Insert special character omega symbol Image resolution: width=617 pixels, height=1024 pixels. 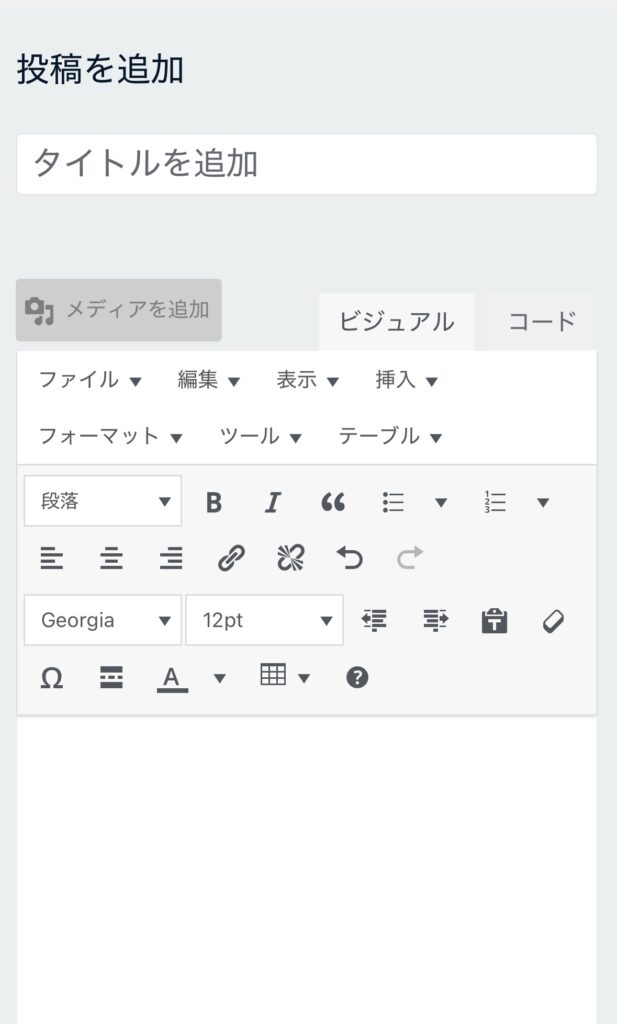pos(51,678)
